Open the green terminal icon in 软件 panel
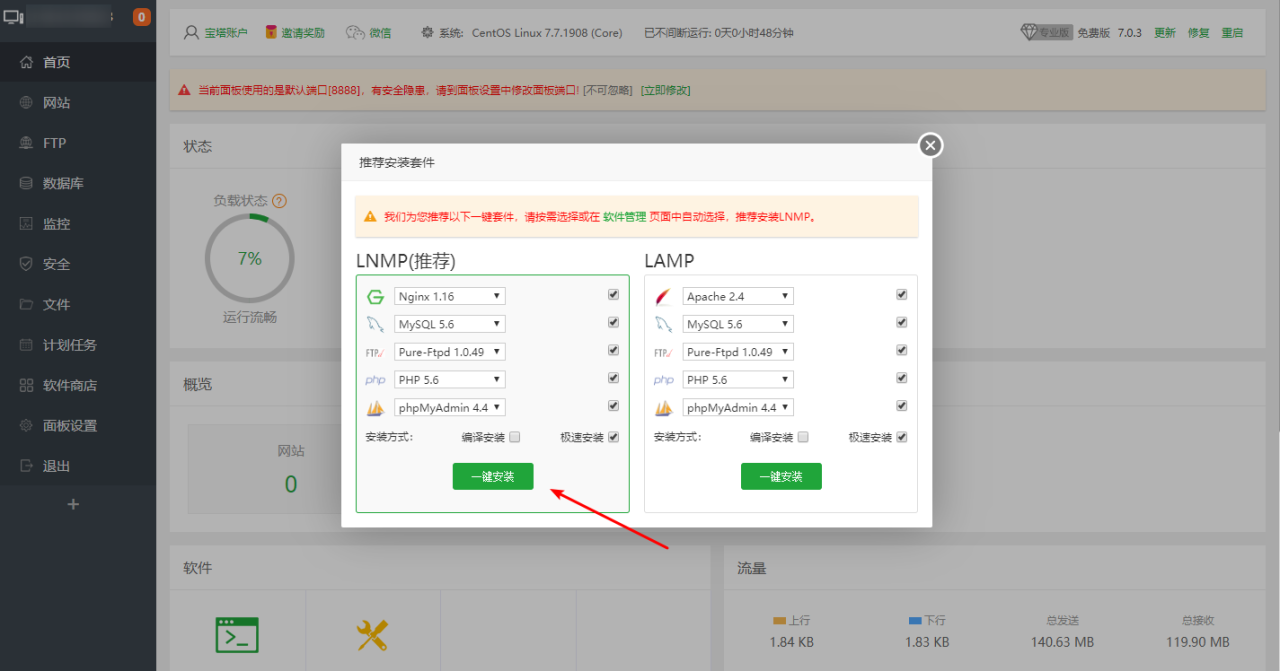The height and width of the screenshot is (671, 1280). [x=237, y=635]
